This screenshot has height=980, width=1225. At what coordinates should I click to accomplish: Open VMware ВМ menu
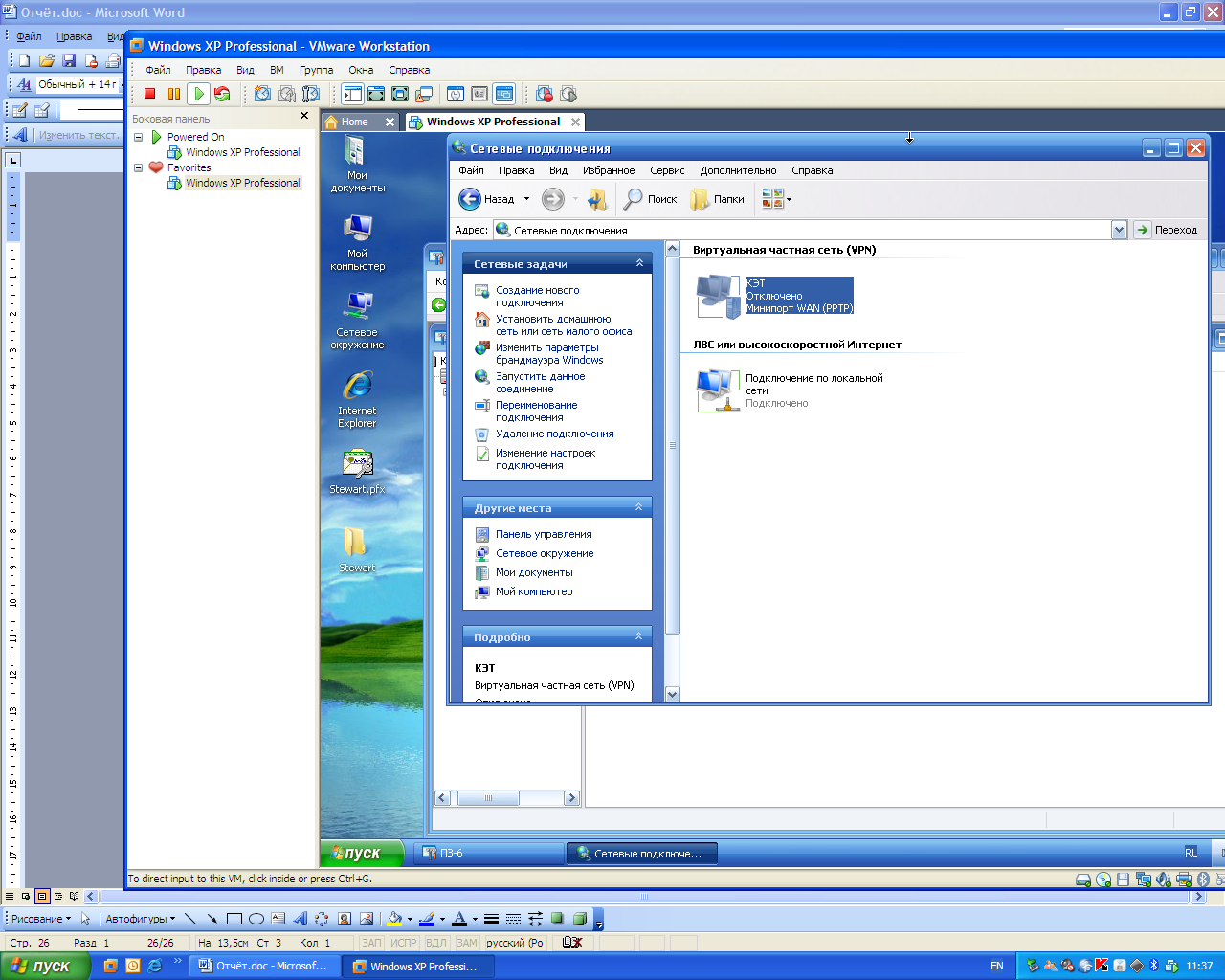pyautogui.click(x=277, y=70)
